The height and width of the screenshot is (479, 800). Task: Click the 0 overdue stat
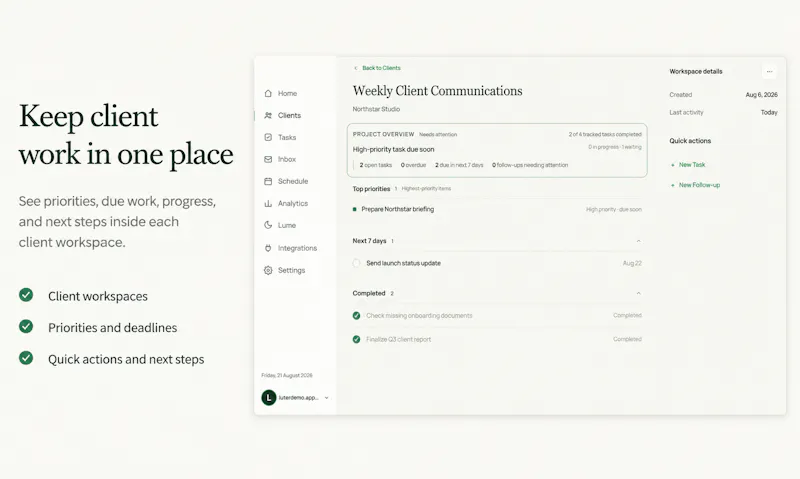[x=413, y=165]
